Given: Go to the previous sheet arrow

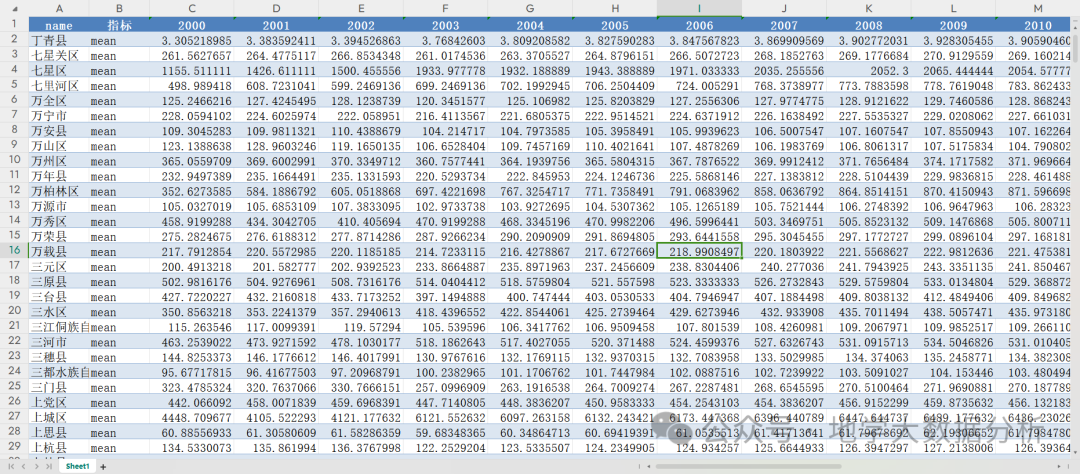Looking at the screenshot, I should (x=23, y=466).
